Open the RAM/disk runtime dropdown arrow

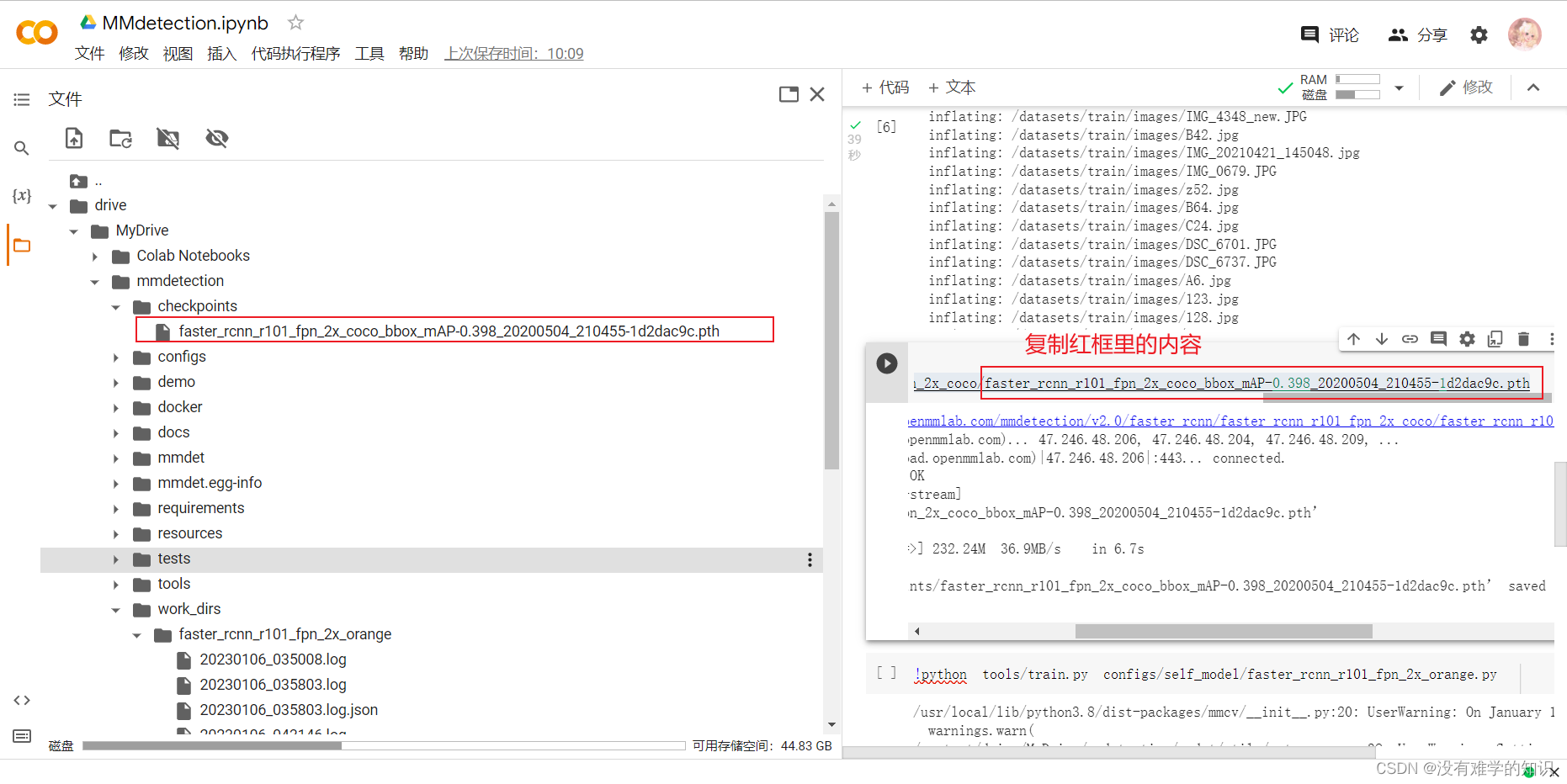pyautogui.click(x=1399, y=87)
